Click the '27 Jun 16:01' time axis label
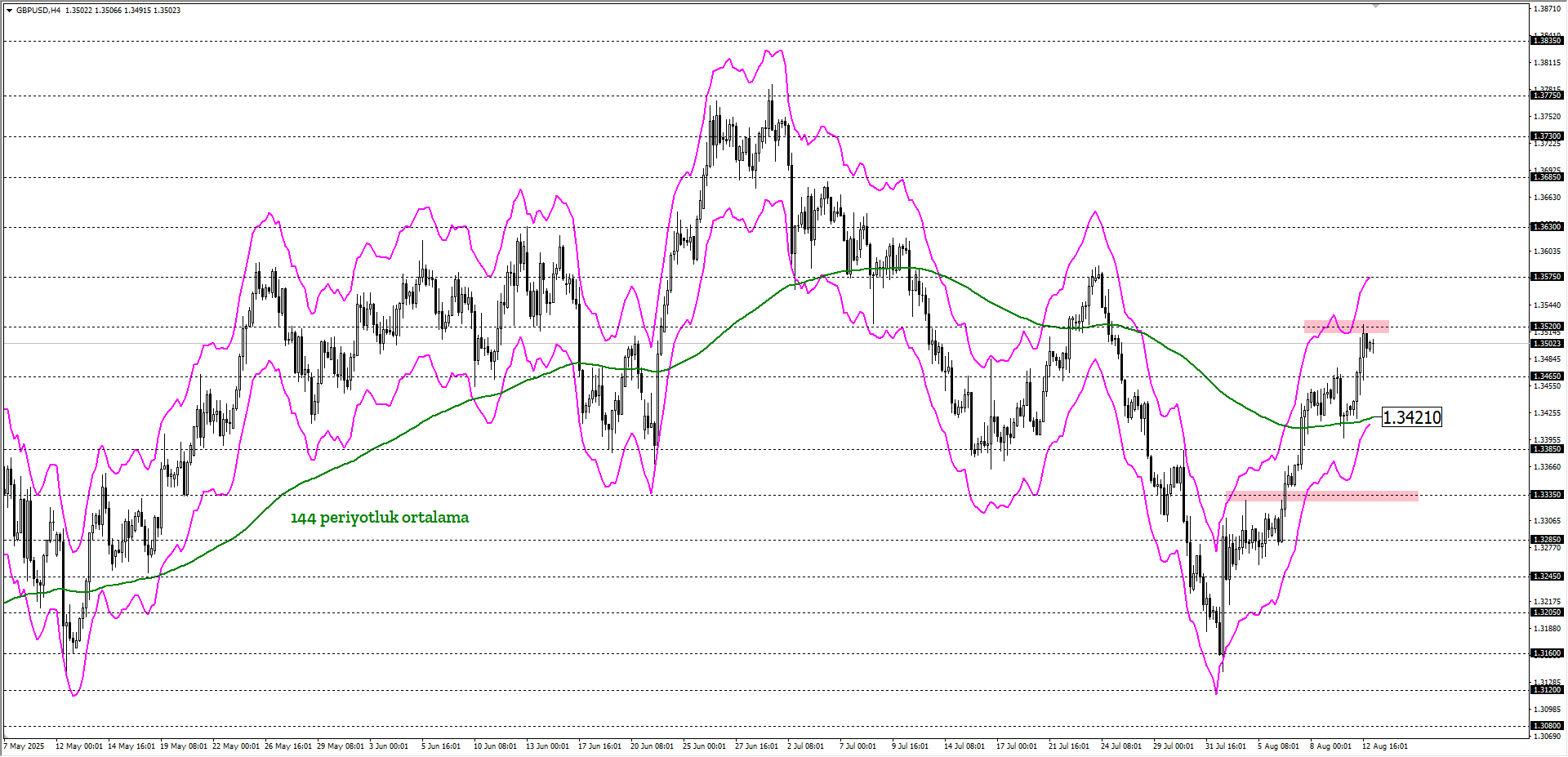1568x757 pixels. (757, 746)
